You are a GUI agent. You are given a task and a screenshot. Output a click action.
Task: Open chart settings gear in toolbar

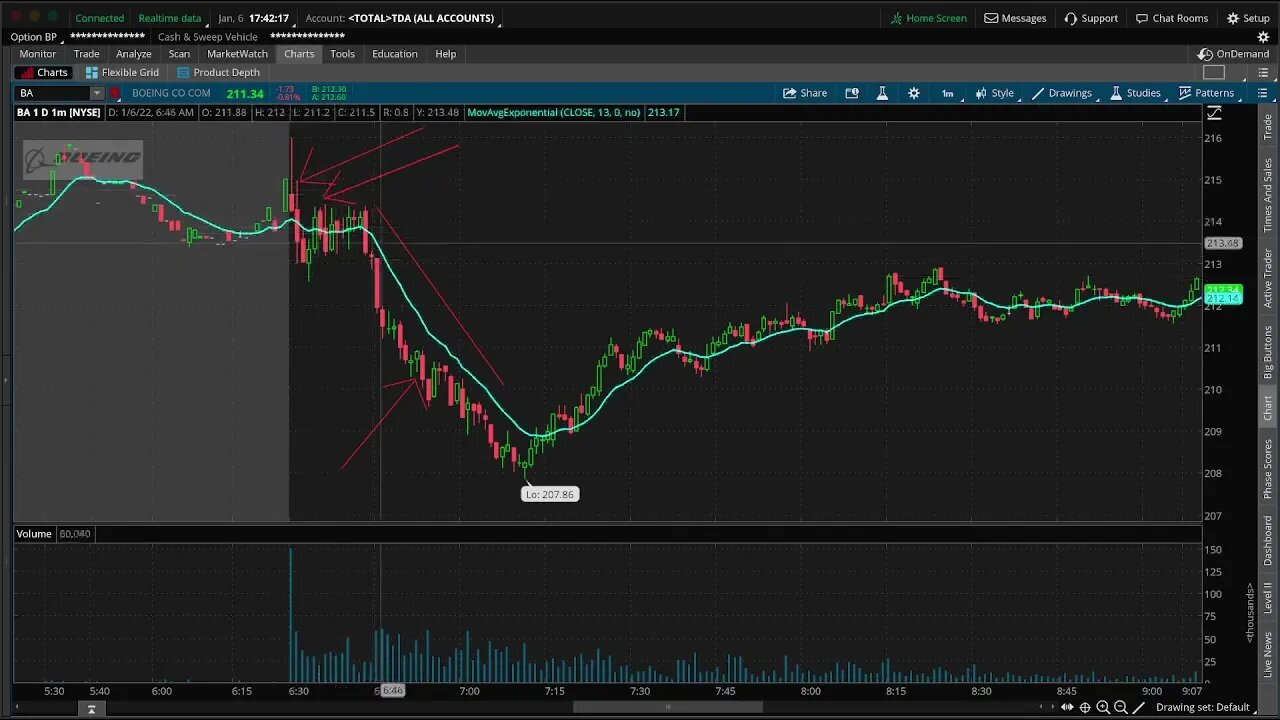point(913,93)
